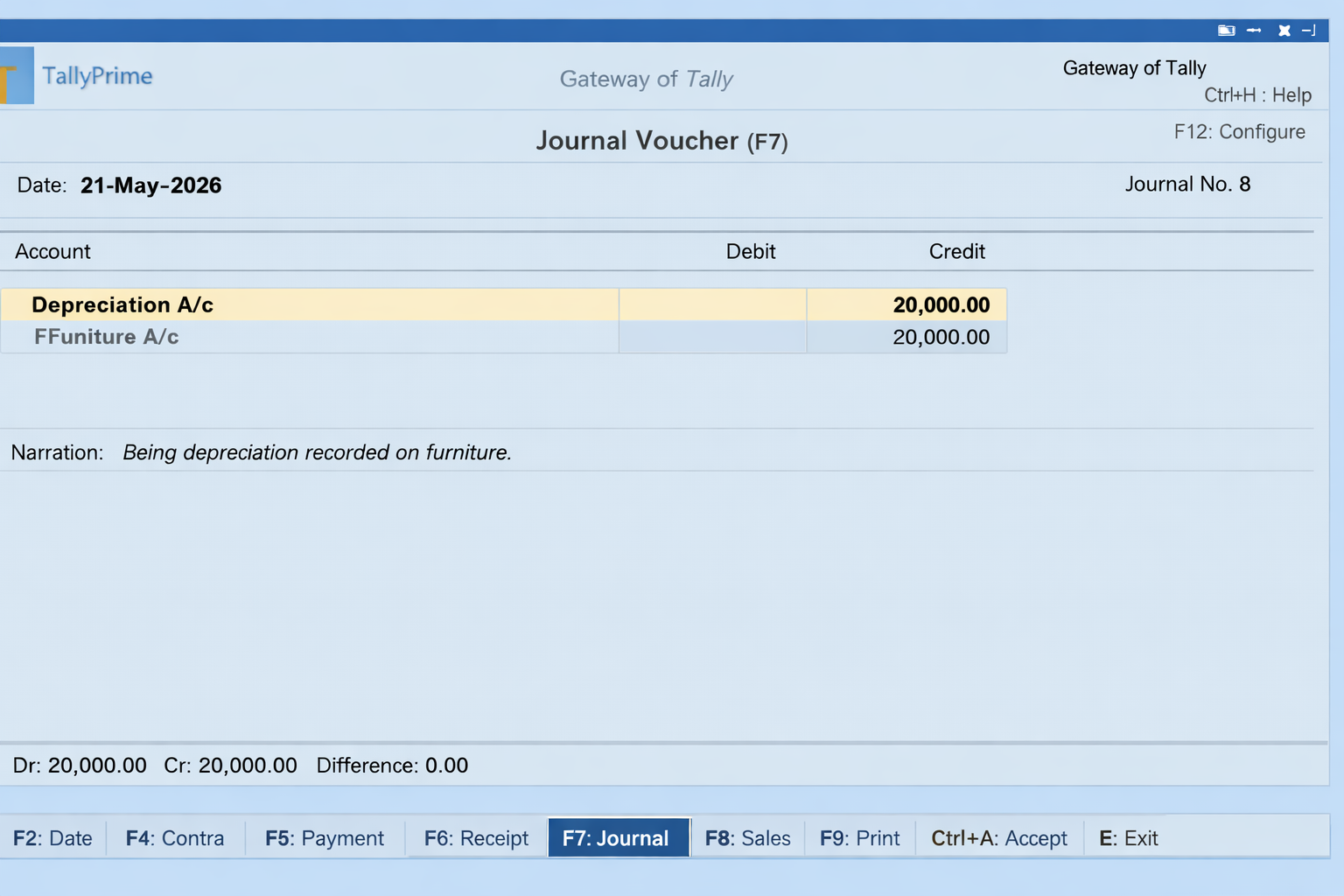This screenshot has height=896, width=1344.
Task: Change voucher date using F2: Date
Action: (x=52, y=837)
